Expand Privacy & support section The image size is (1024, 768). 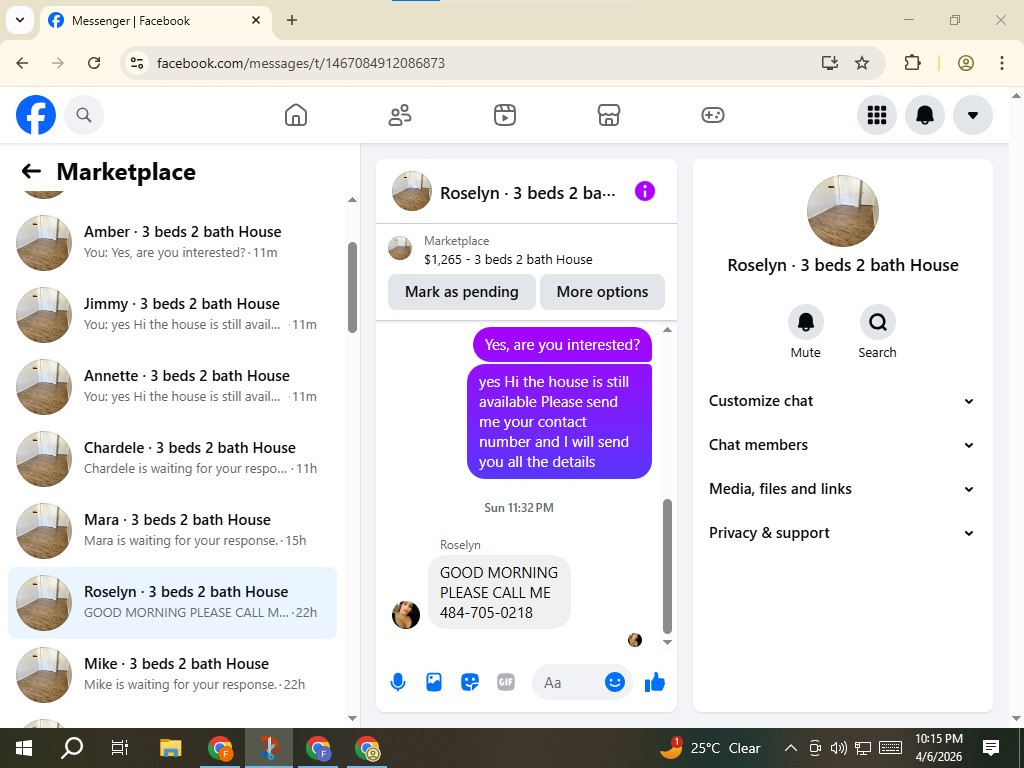tap(842, 533)
